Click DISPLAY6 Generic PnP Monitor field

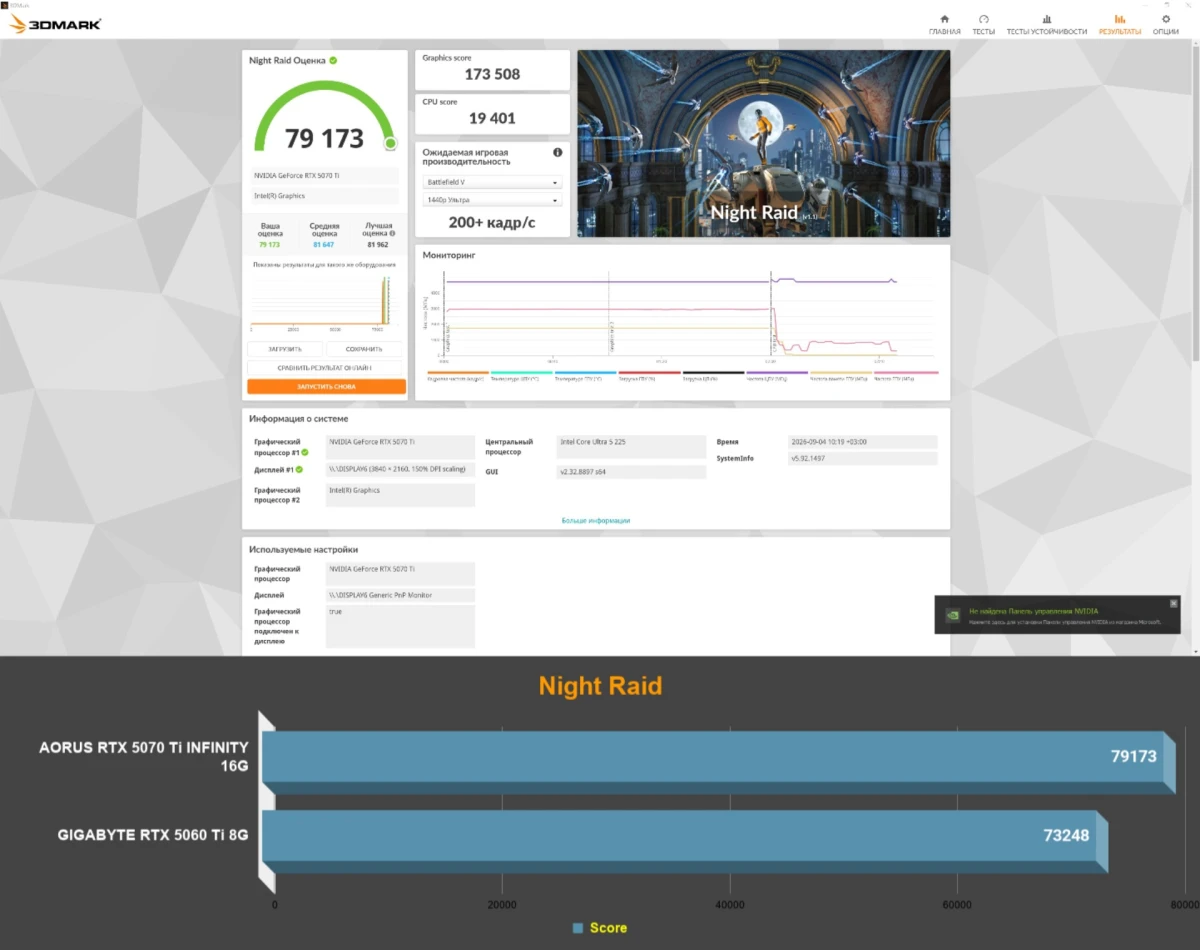400,595
